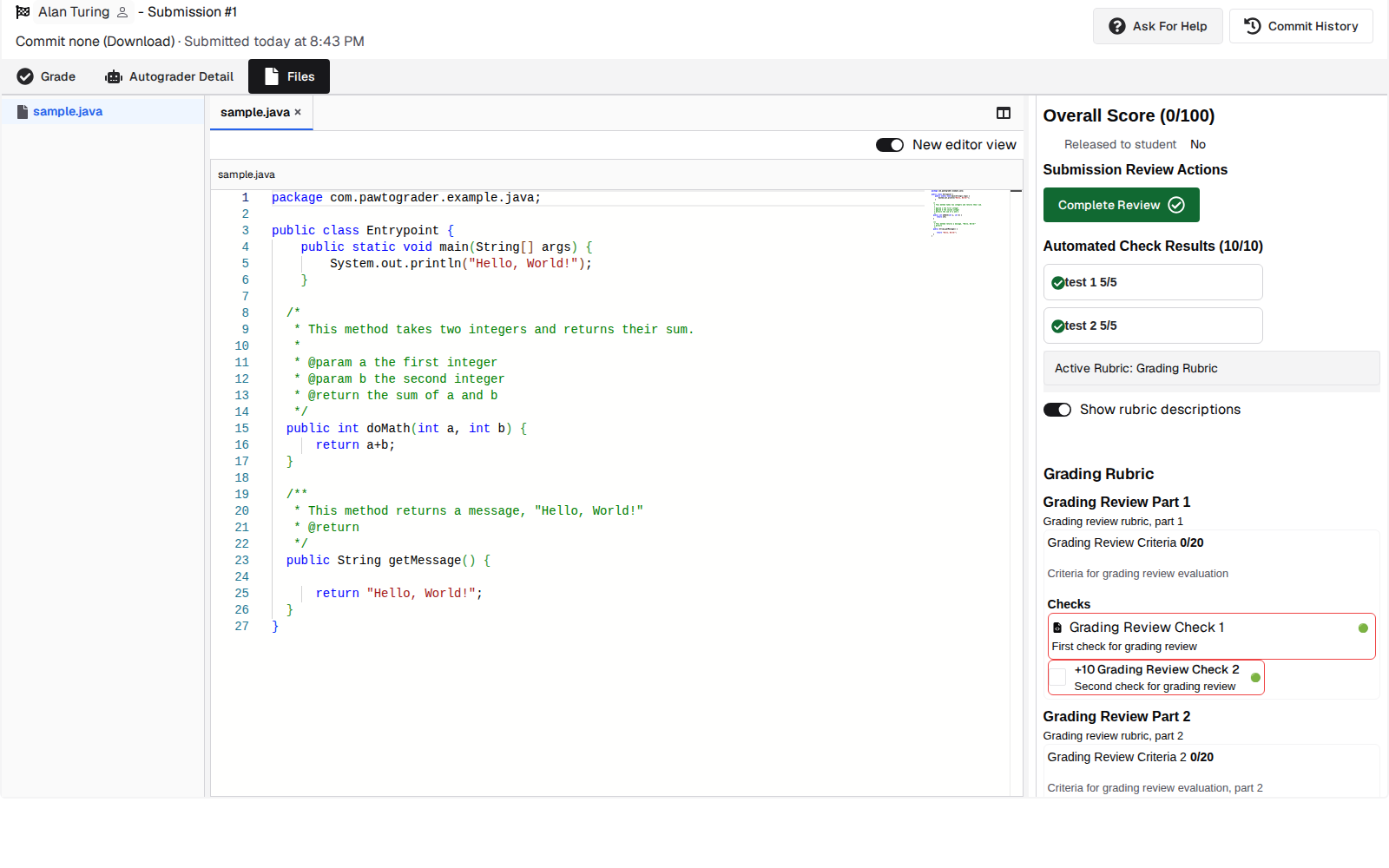Viewport: 1389px width, 868px height.
Task: Click the Ask For Help button
Action: pos(1157,26)
